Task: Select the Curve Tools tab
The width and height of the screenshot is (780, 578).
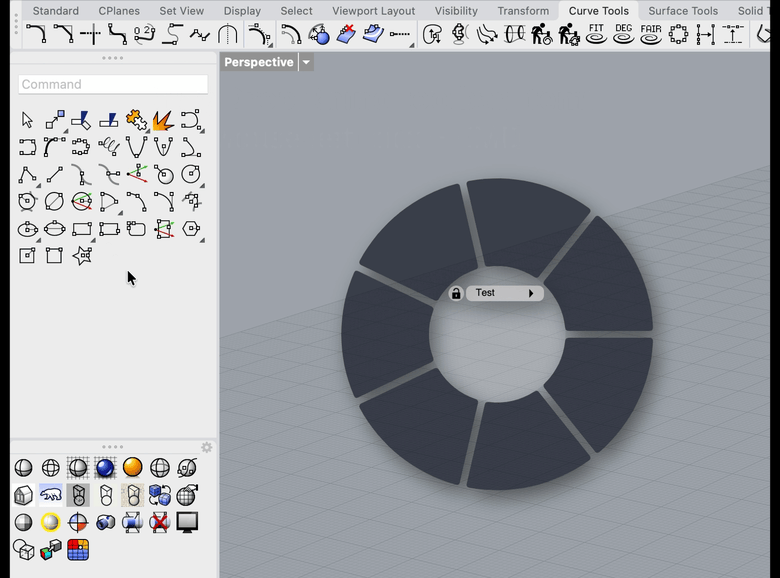Action: (x=598, y=10)
